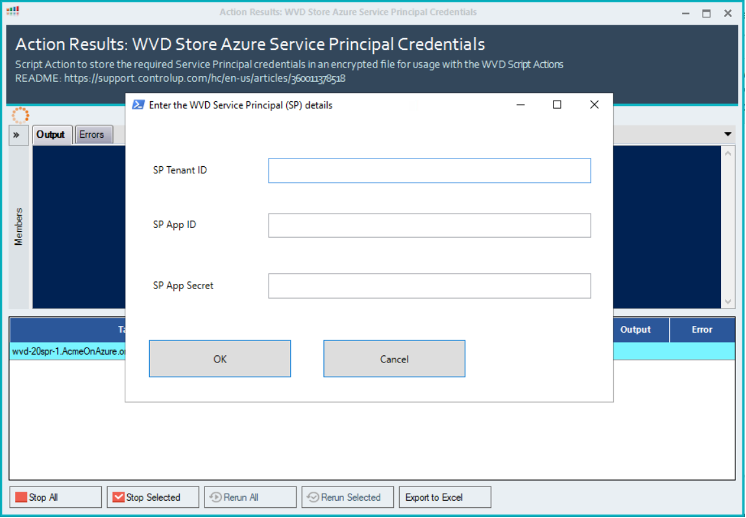
Task: Expand the Members side panel chevron
Action: 17,135
